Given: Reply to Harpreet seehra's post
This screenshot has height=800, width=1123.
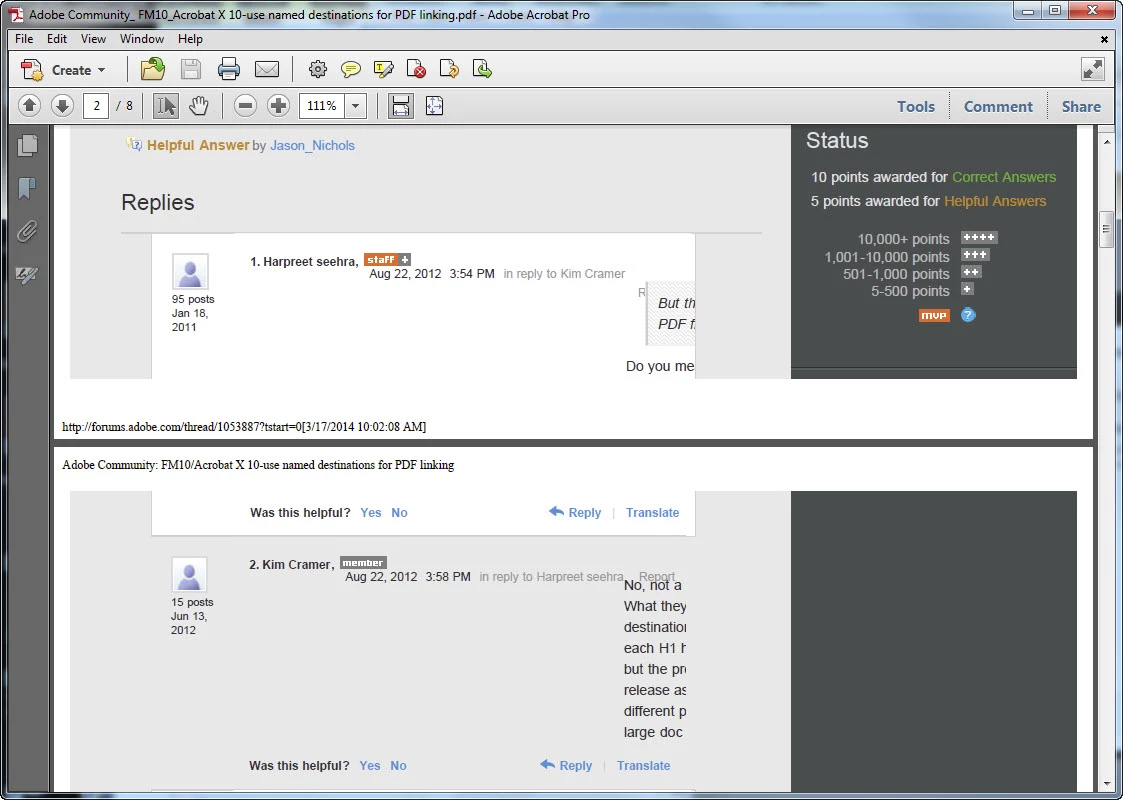Looking at the screenshot, I should [x=575, y=512].
